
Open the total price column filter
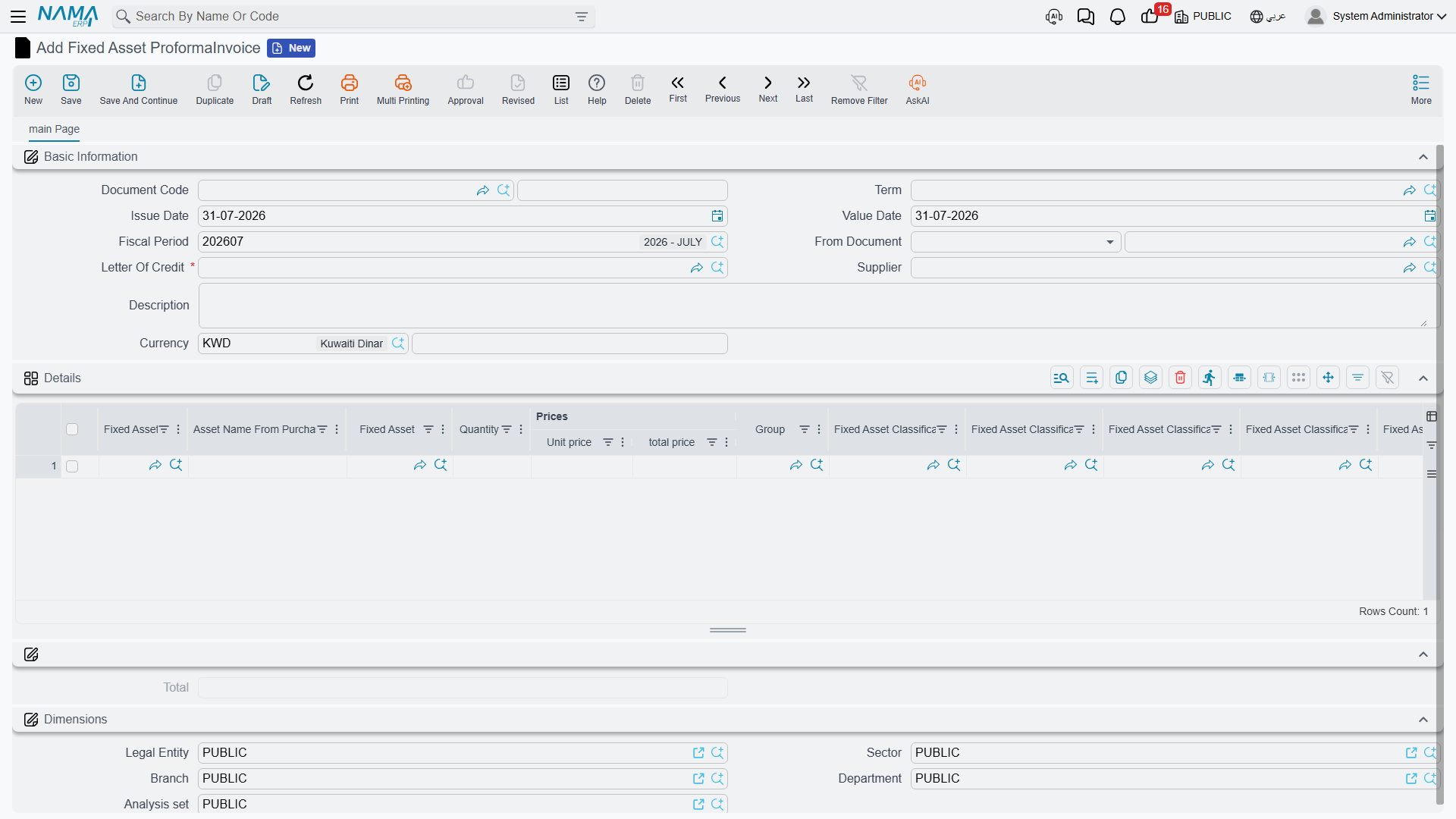click(712, 442)
